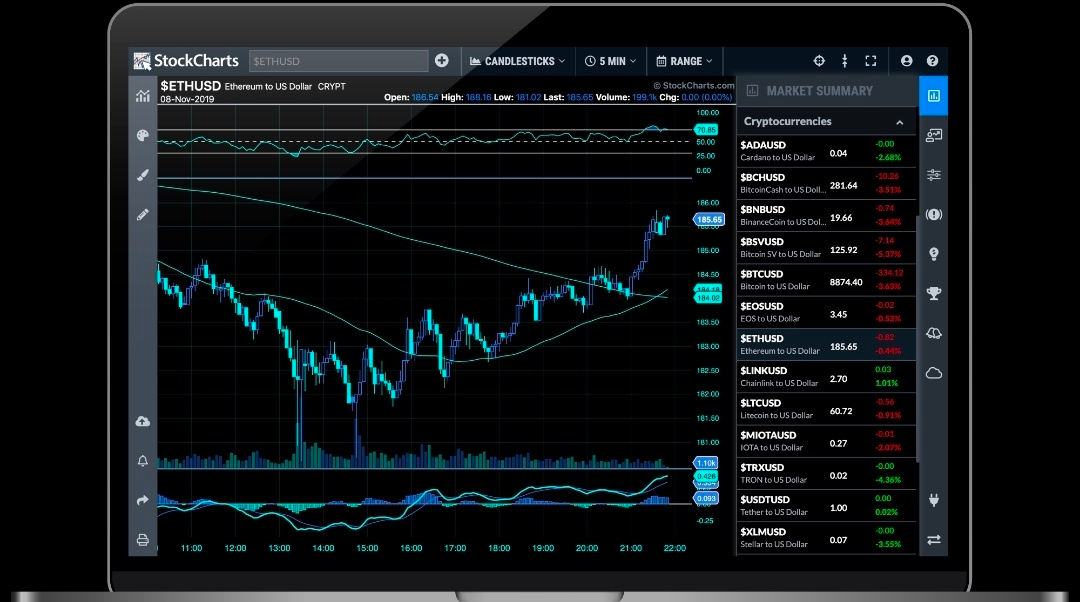This screenshot has width=1080, height=602.
Task: Toggle the chart settings sliders panel
Action: [933, 175]
